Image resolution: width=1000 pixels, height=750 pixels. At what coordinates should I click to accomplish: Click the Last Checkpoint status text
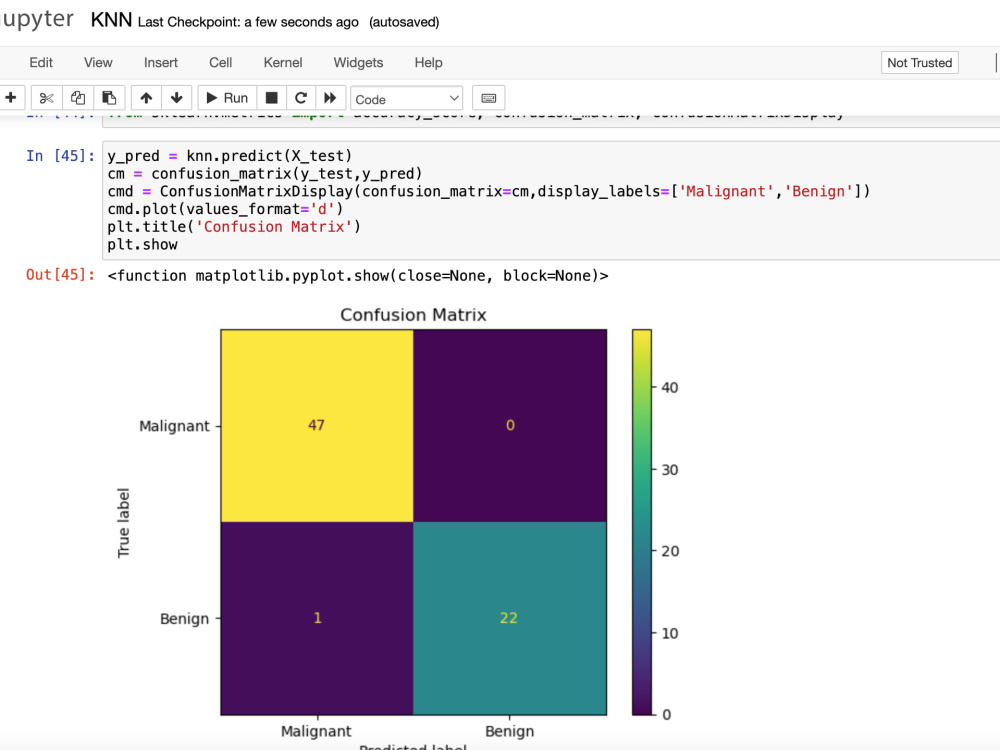coord(248,22)
